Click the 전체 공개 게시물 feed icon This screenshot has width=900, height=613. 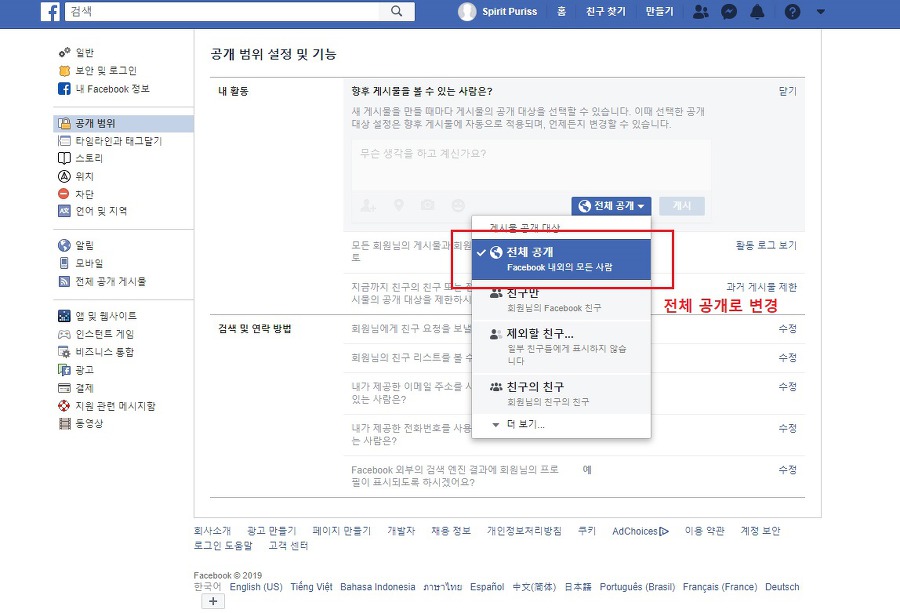click(64, 281)
